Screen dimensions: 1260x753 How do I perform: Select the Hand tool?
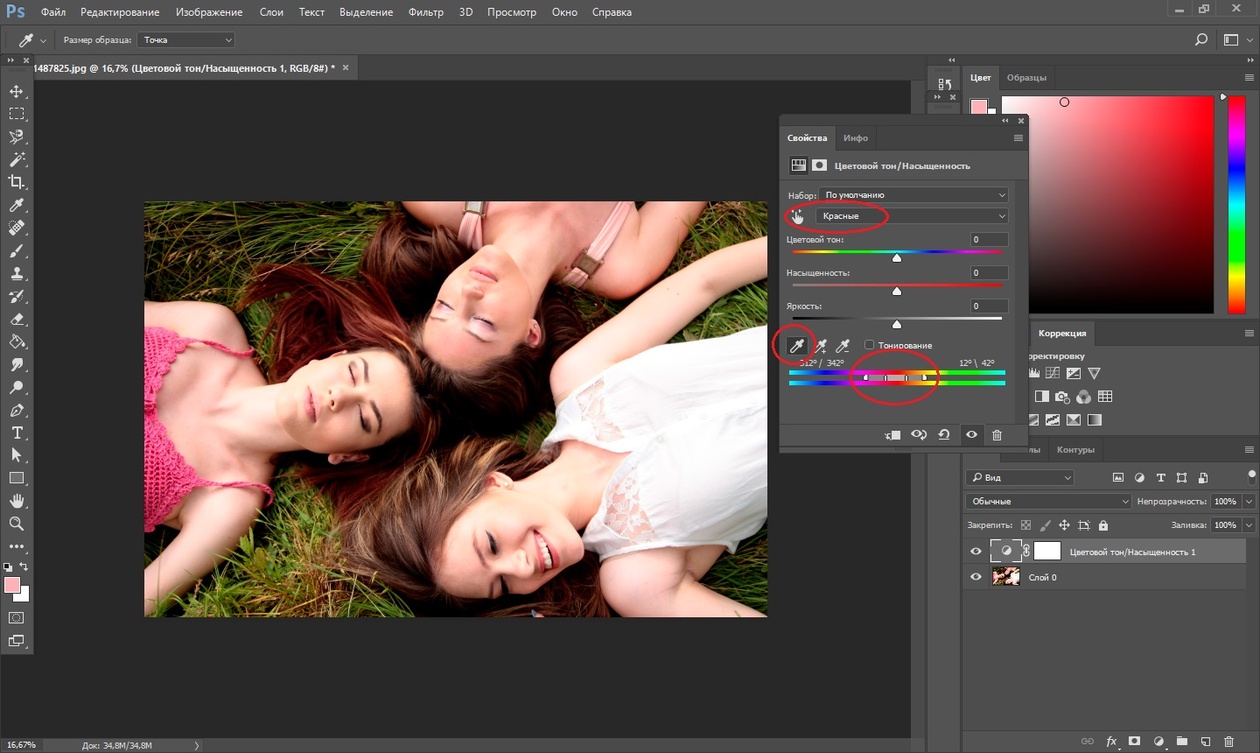click(17, 501)
